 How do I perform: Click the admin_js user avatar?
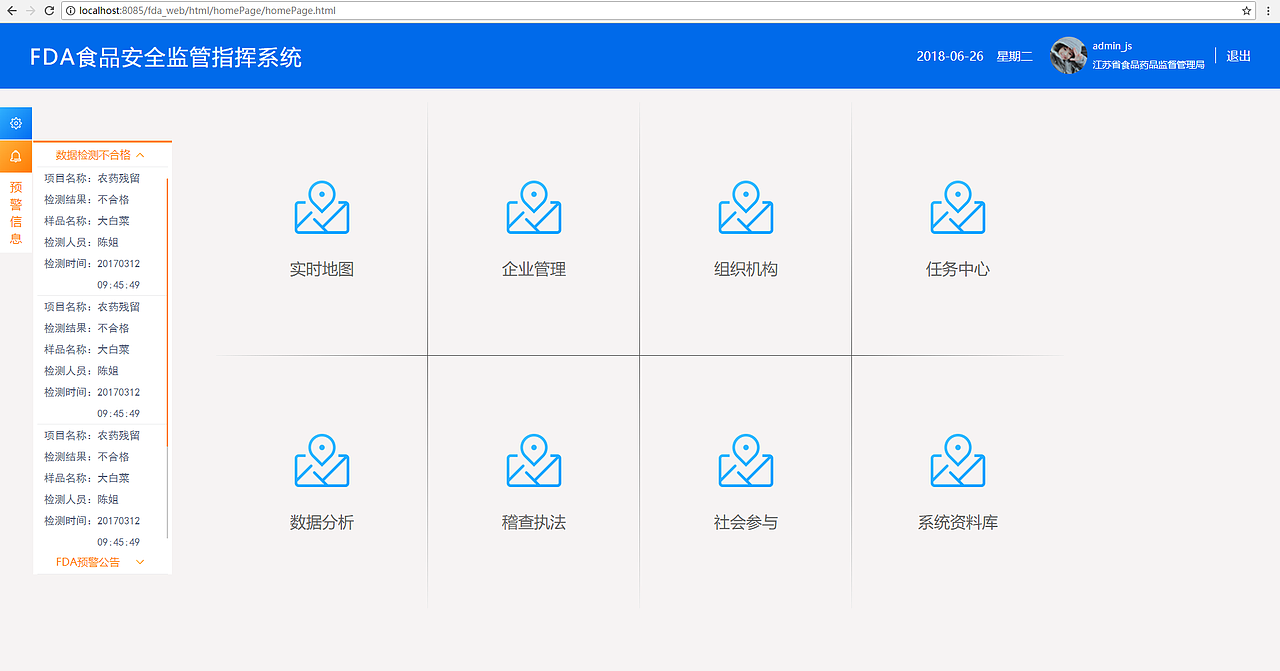pos(1068,56)
